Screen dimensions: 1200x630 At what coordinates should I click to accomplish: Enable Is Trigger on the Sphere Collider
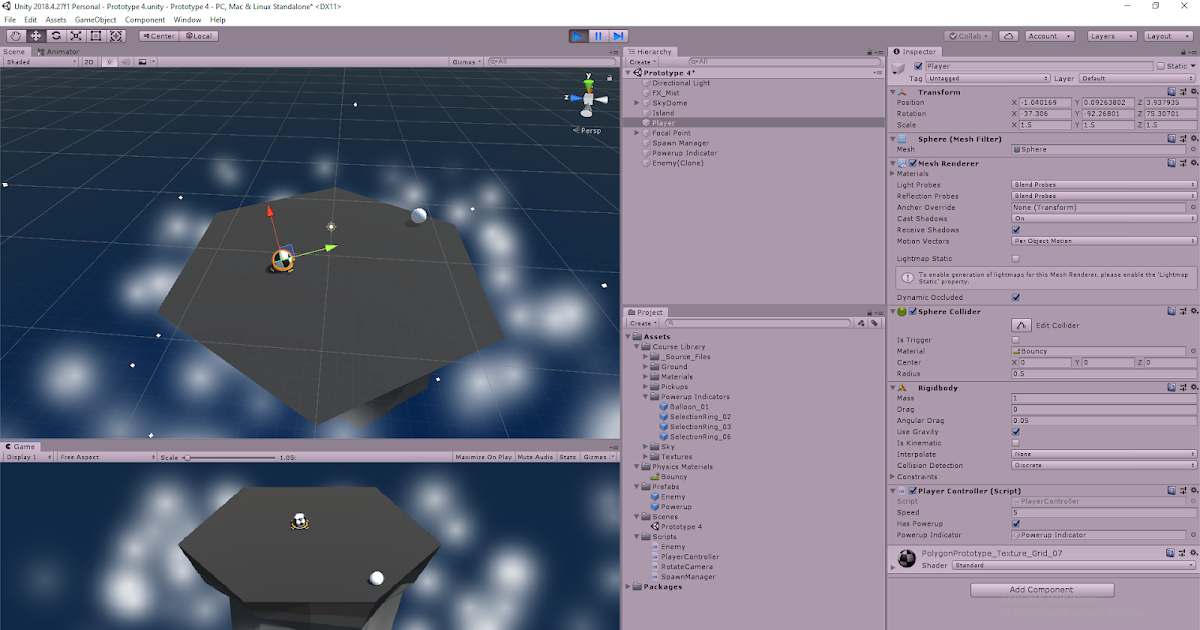pos(1015,340)
